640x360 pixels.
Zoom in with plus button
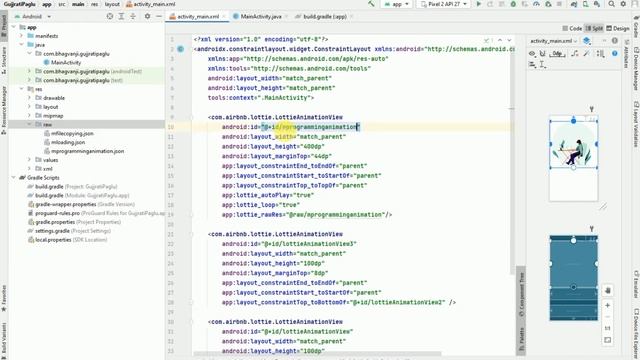pyautogui.click(x=608, y=305)
